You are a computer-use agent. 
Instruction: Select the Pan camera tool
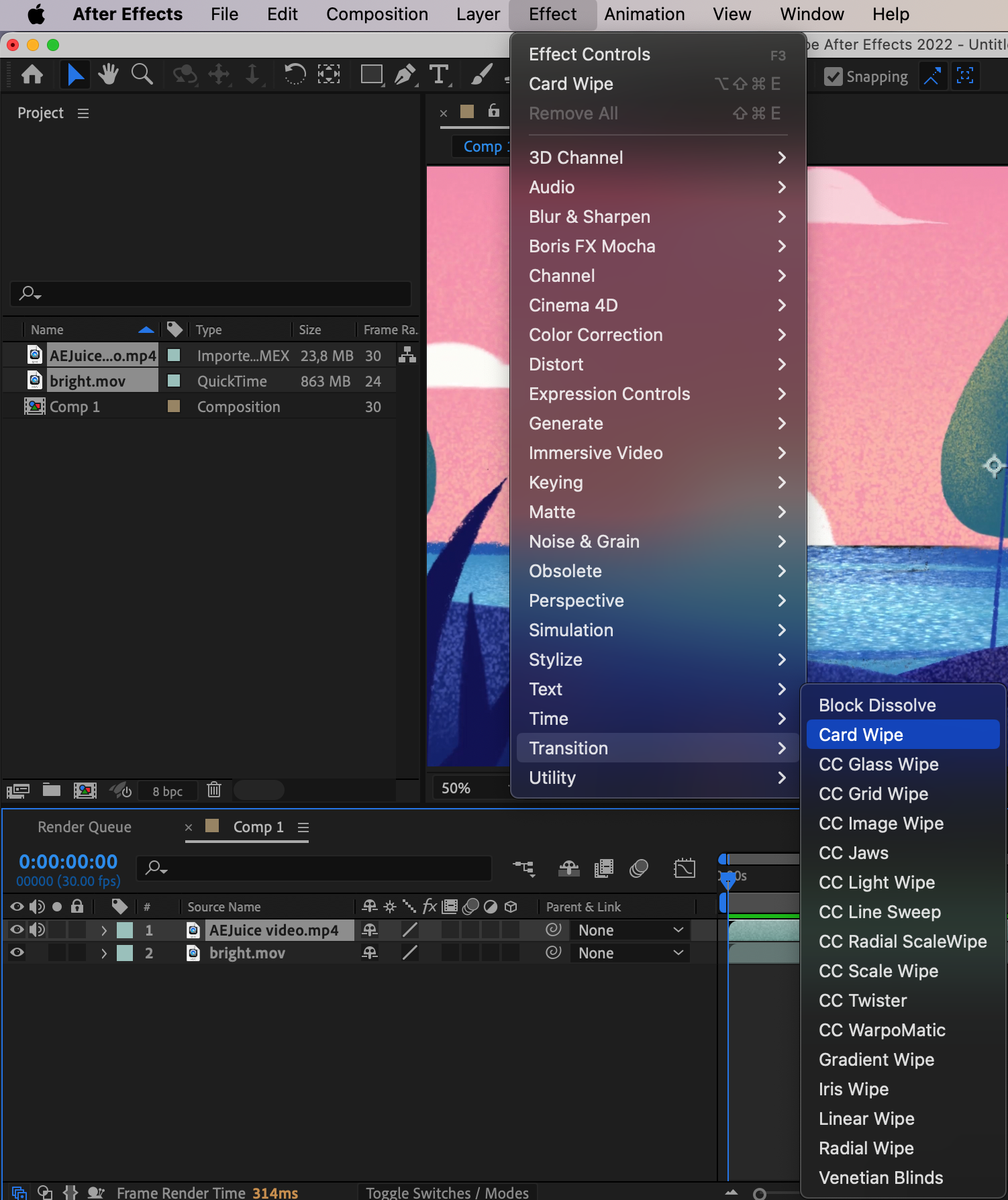click(219, 74)
